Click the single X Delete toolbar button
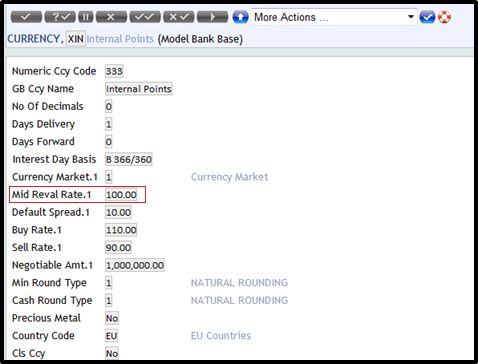Viewport: 478px width, 364px height. coord(111,17)
